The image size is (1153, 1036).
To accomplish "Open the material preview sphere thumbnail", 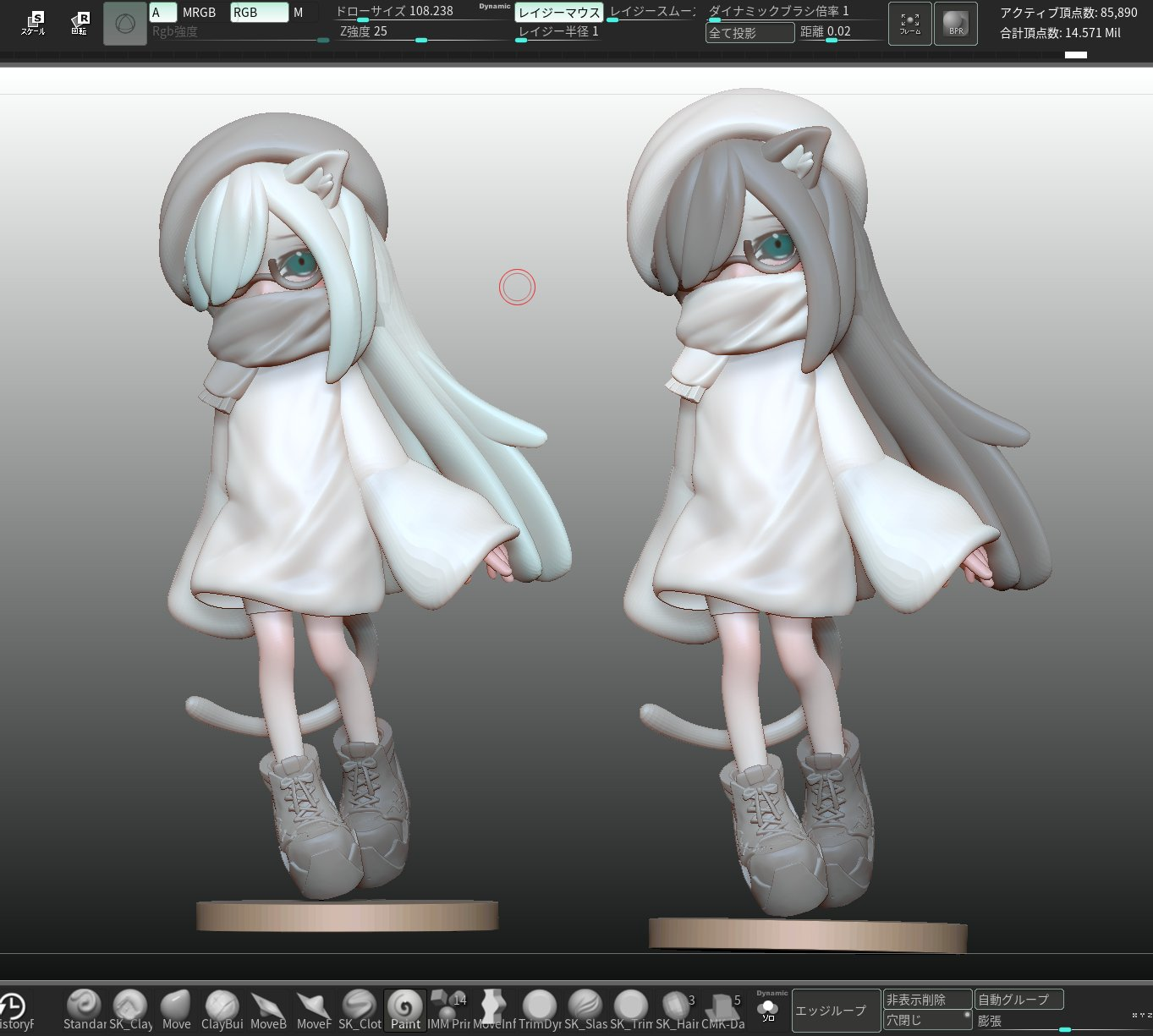I will 125,24.
